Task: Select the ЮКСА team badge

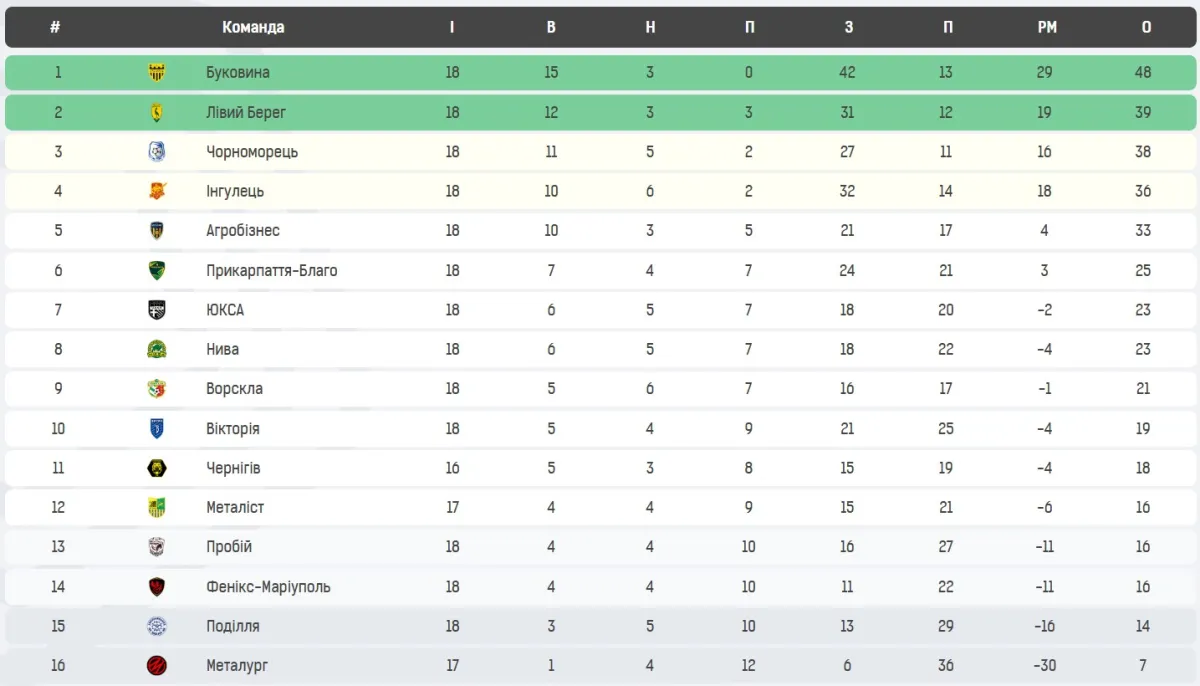Action: tap(157, 310)
